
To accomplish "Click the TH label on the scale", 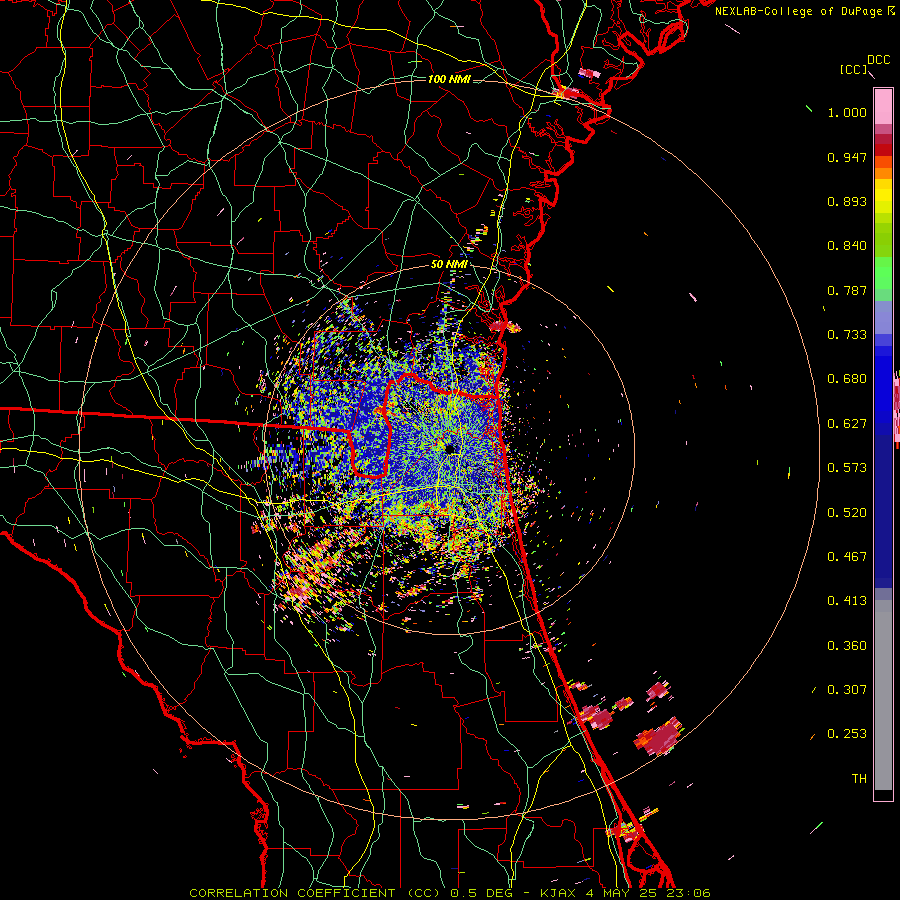I will (x=859, y=779).
